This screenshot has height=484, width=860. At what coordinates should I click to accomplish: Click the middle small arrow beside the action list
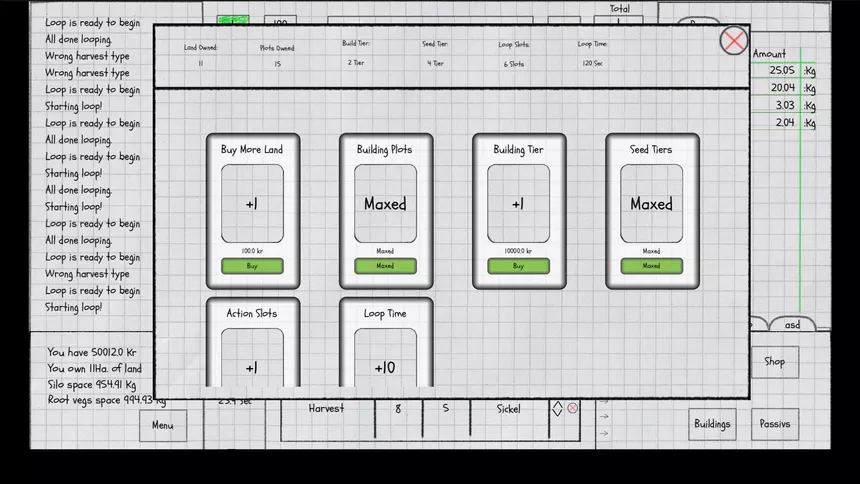click(604, 417)
